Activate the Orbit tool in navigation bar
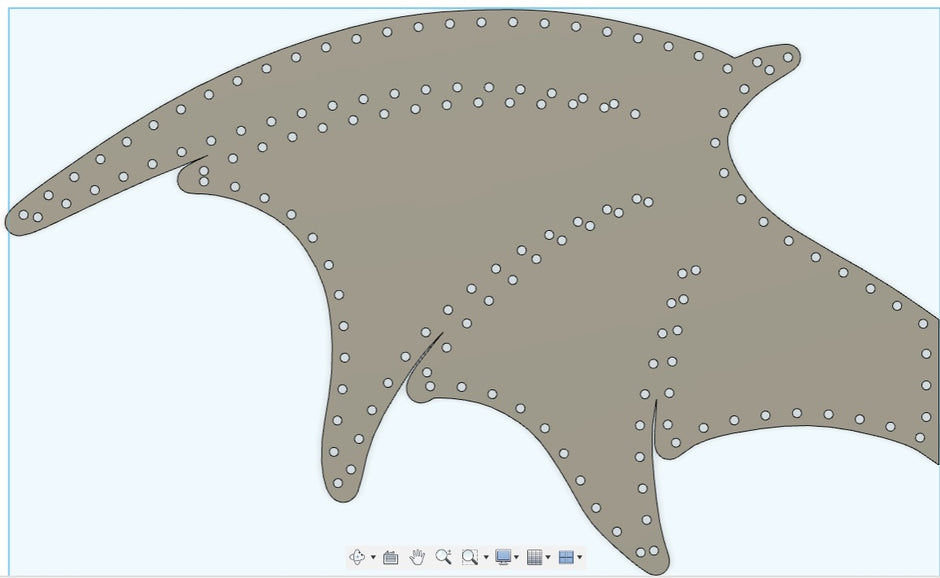This screenshot has width=940, height=578. [358, 557]
